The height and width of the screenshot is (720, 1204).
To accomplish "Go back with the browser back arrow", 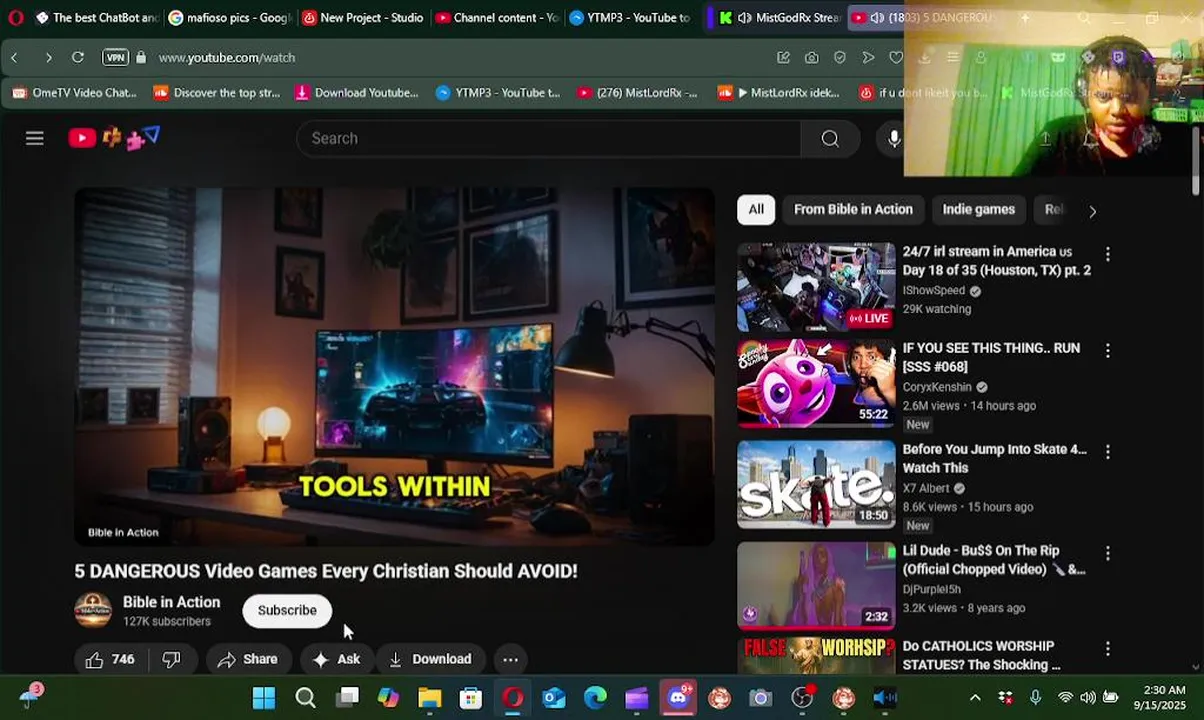I will coord(14,58).
